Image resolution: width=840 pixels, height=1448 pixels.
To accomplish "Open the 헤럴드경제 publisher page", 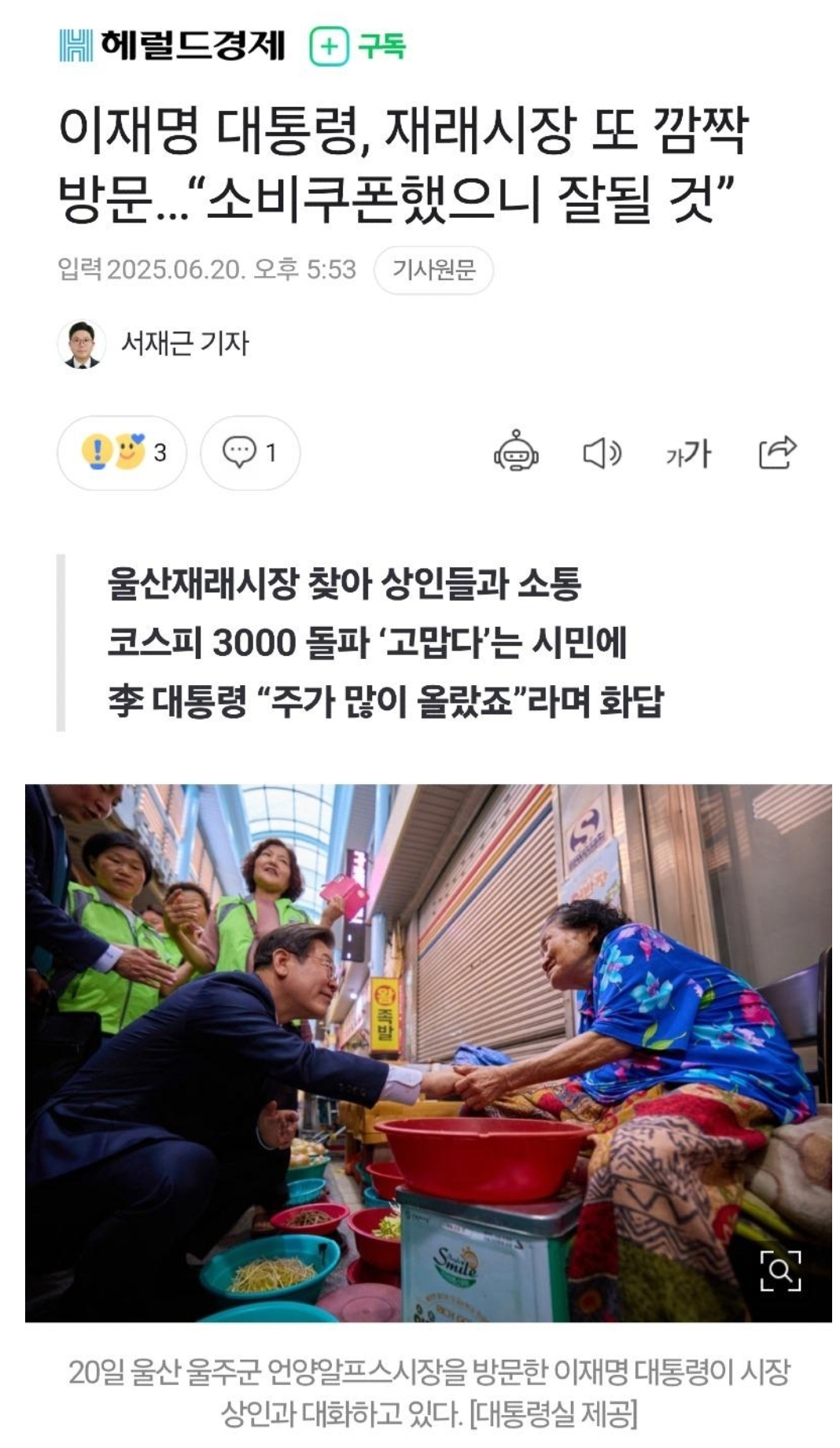I will click(193, 46).
